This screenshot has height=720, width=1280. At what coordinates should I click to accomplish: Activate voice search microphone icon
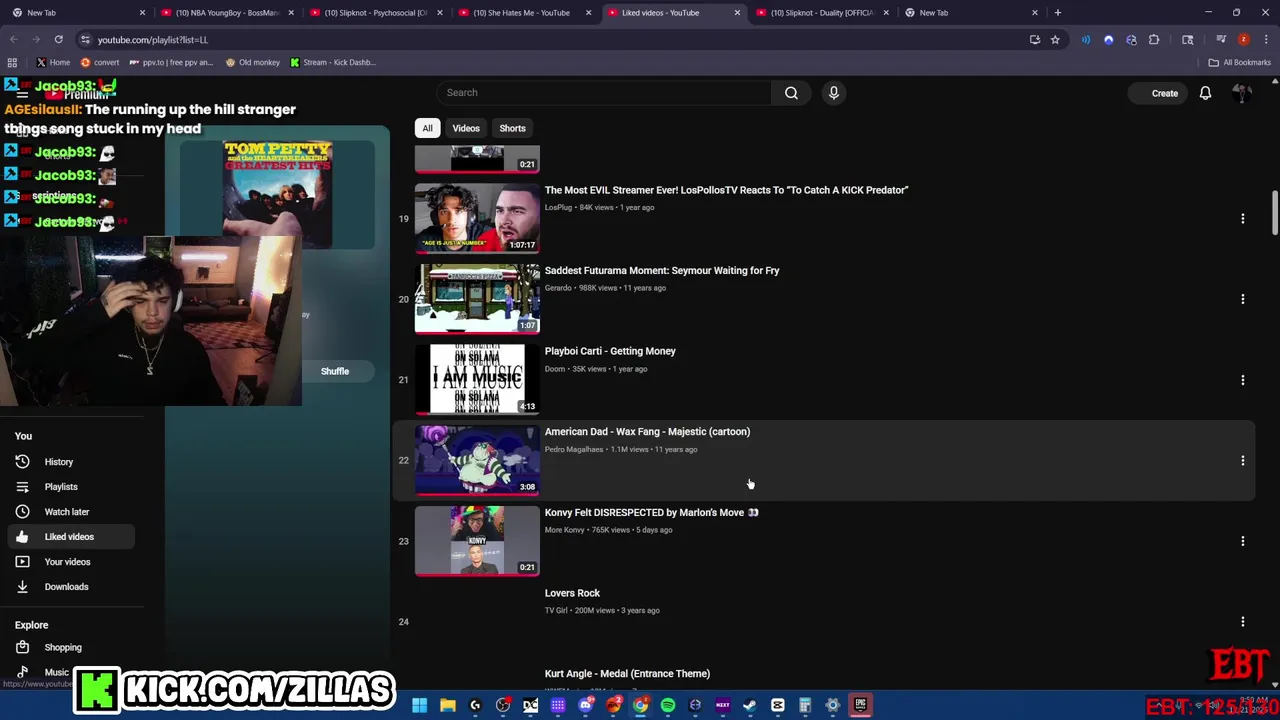(833, 93)
